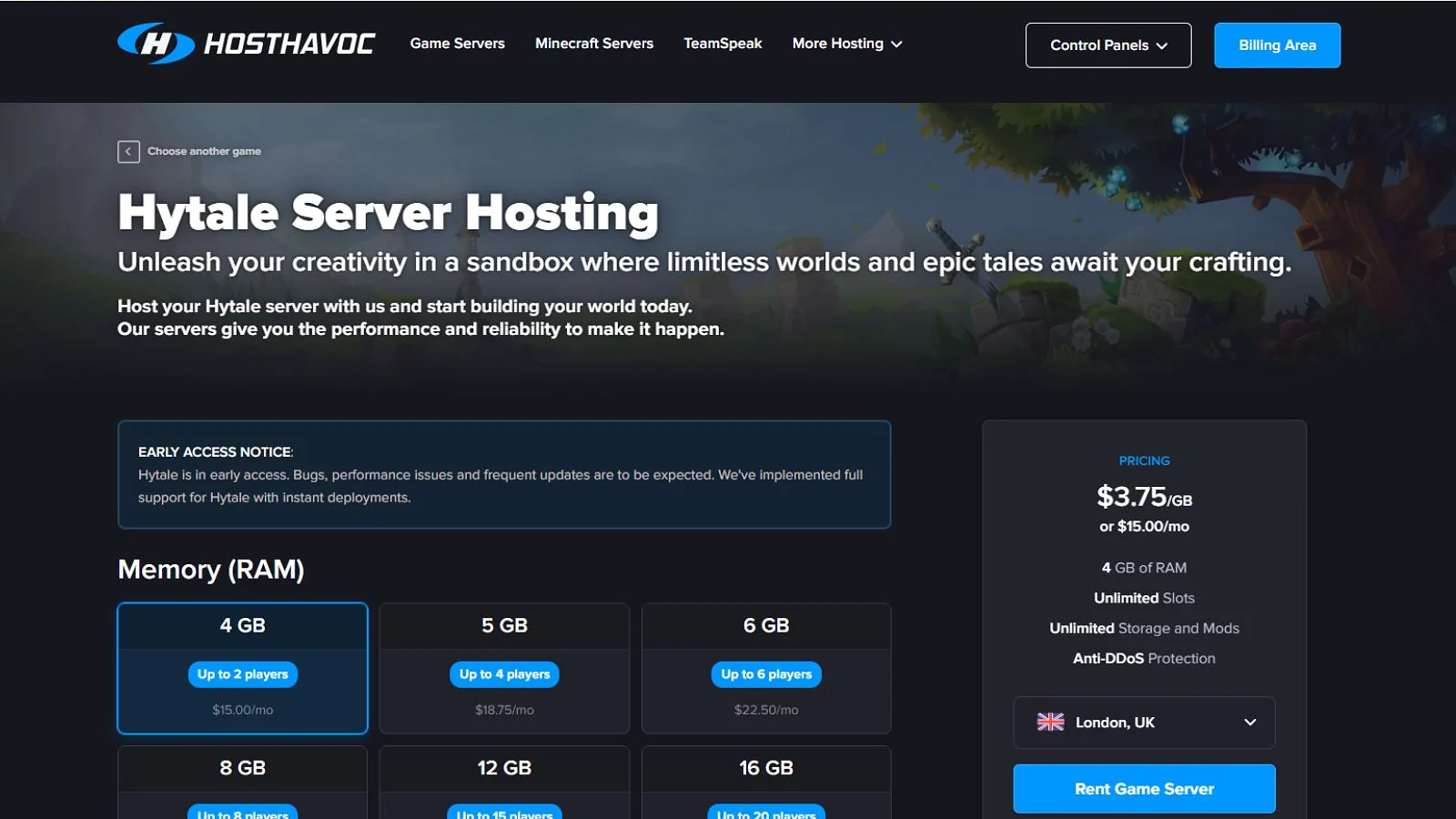1456x819 pixels.
Task: Select the 4 GB memory plan
Action: click(242, 668)
